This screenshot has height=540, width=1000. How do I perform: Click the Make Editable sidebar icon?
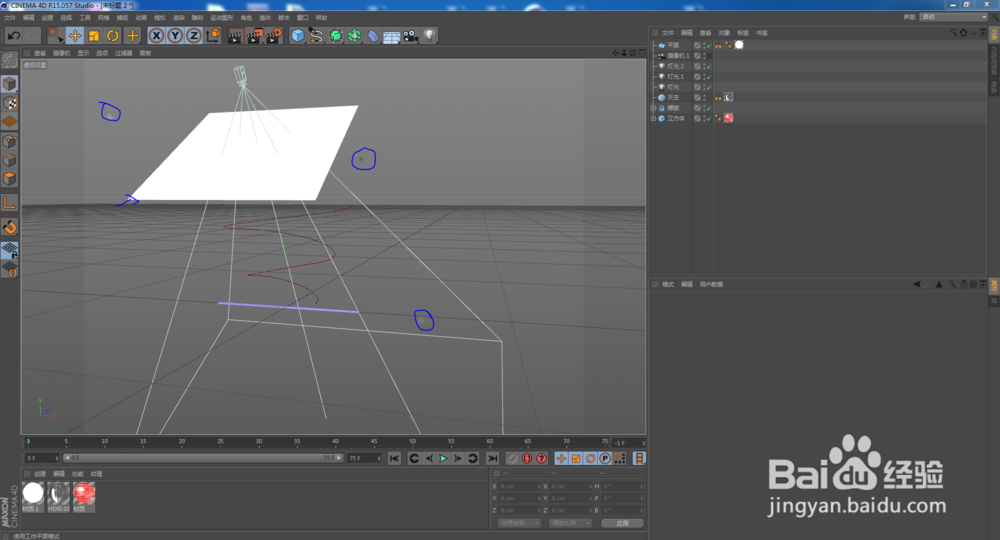point(10,61)
